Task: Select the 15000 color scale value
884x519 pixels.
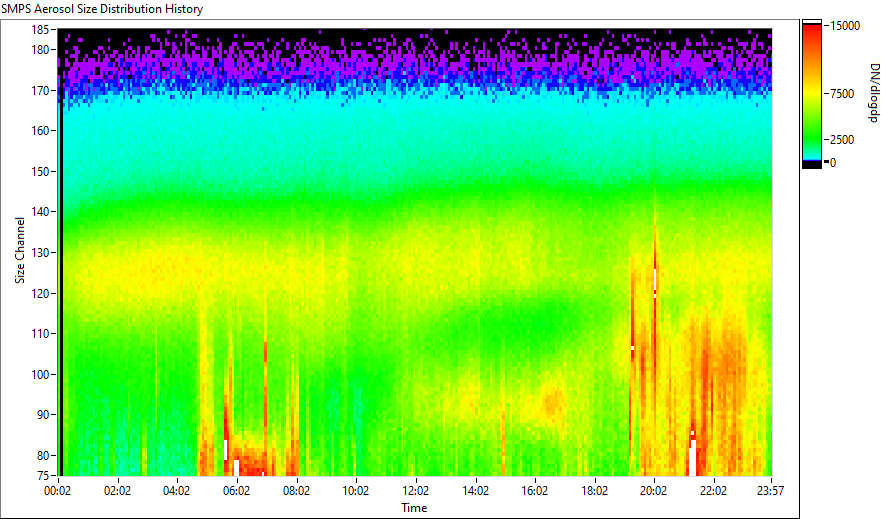Action: (x=845, y=26)
